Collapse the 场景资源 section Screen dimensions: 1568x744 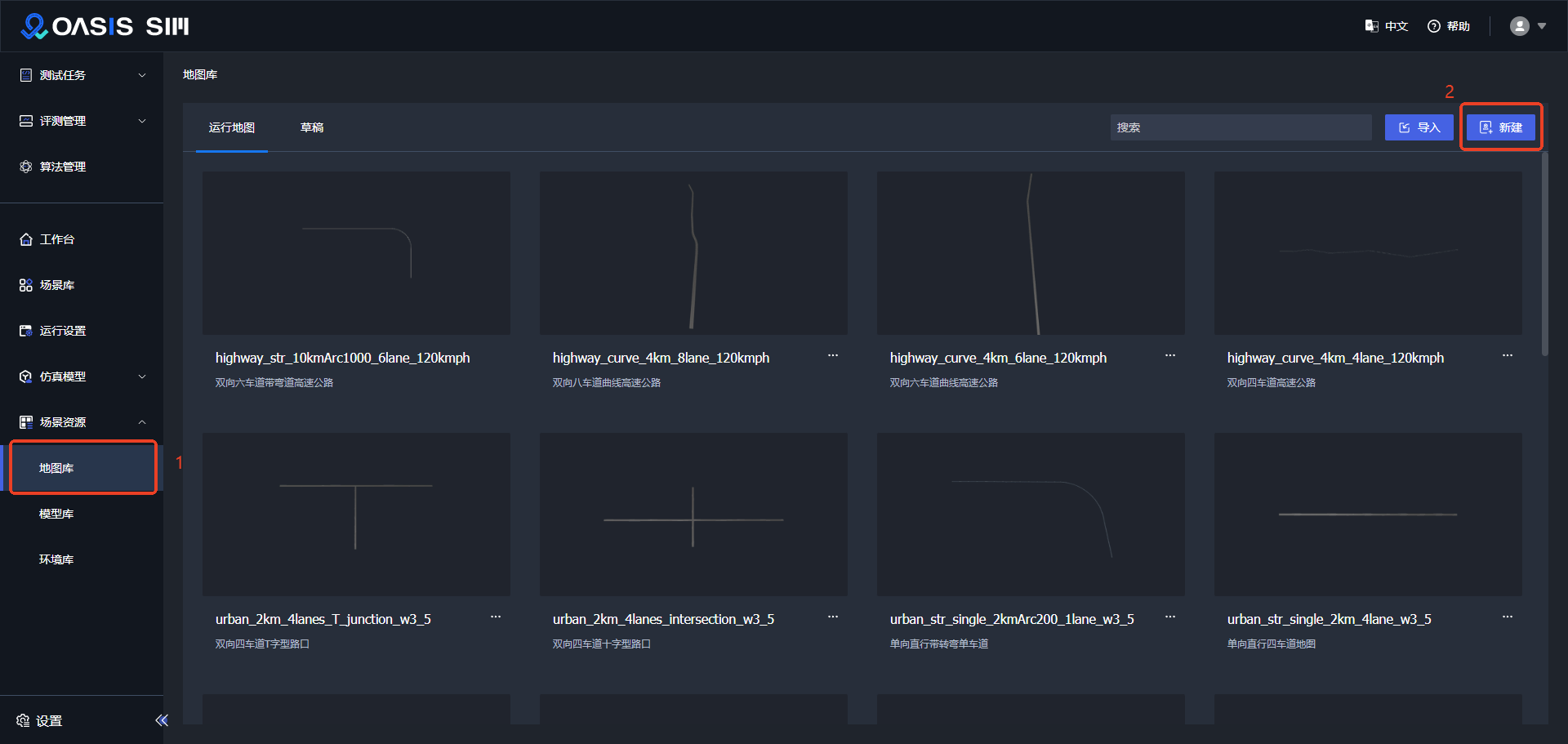coord(82,422)
